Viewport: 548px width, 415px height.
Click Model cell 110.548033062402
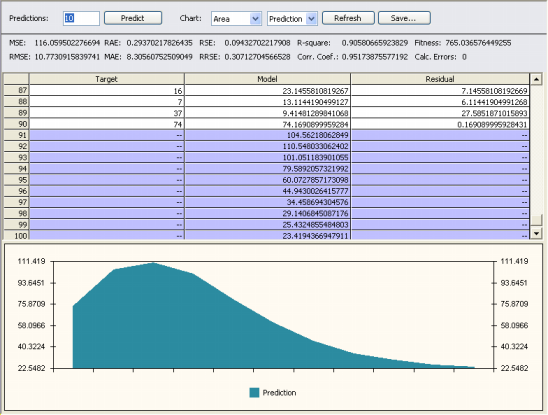[267, 146]
